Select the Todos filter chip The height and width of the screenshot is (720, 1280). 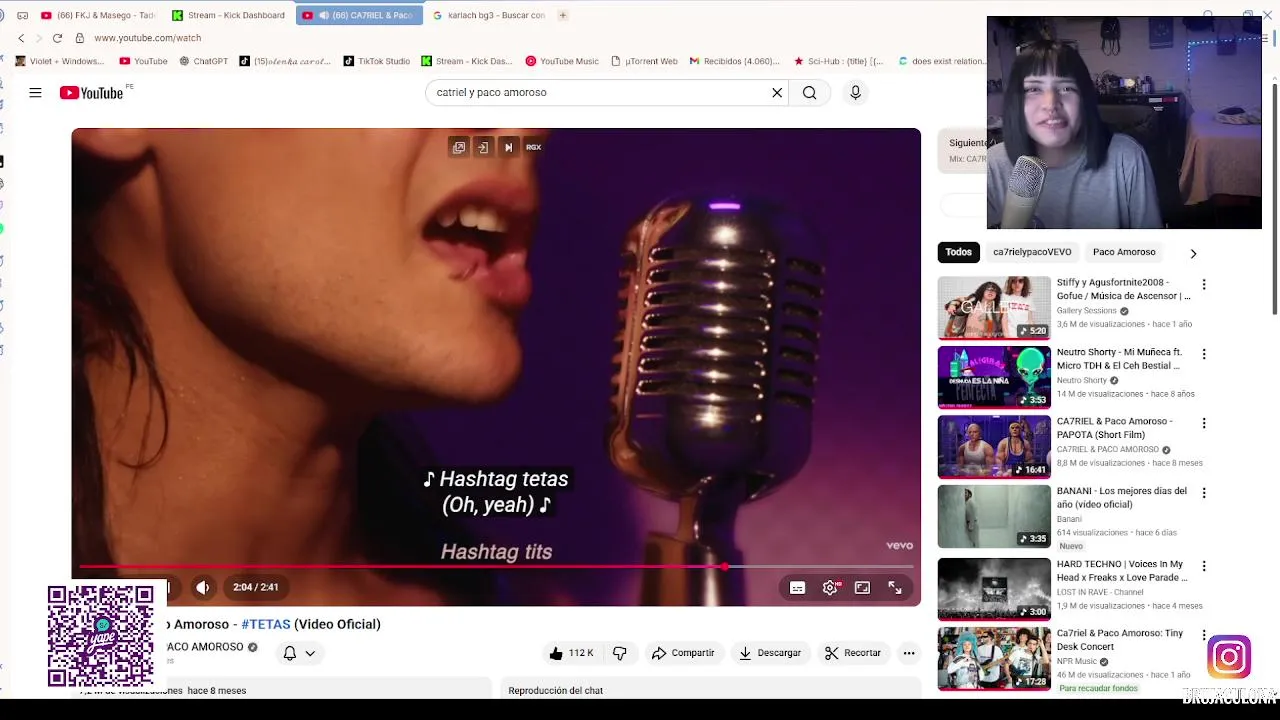958,252
